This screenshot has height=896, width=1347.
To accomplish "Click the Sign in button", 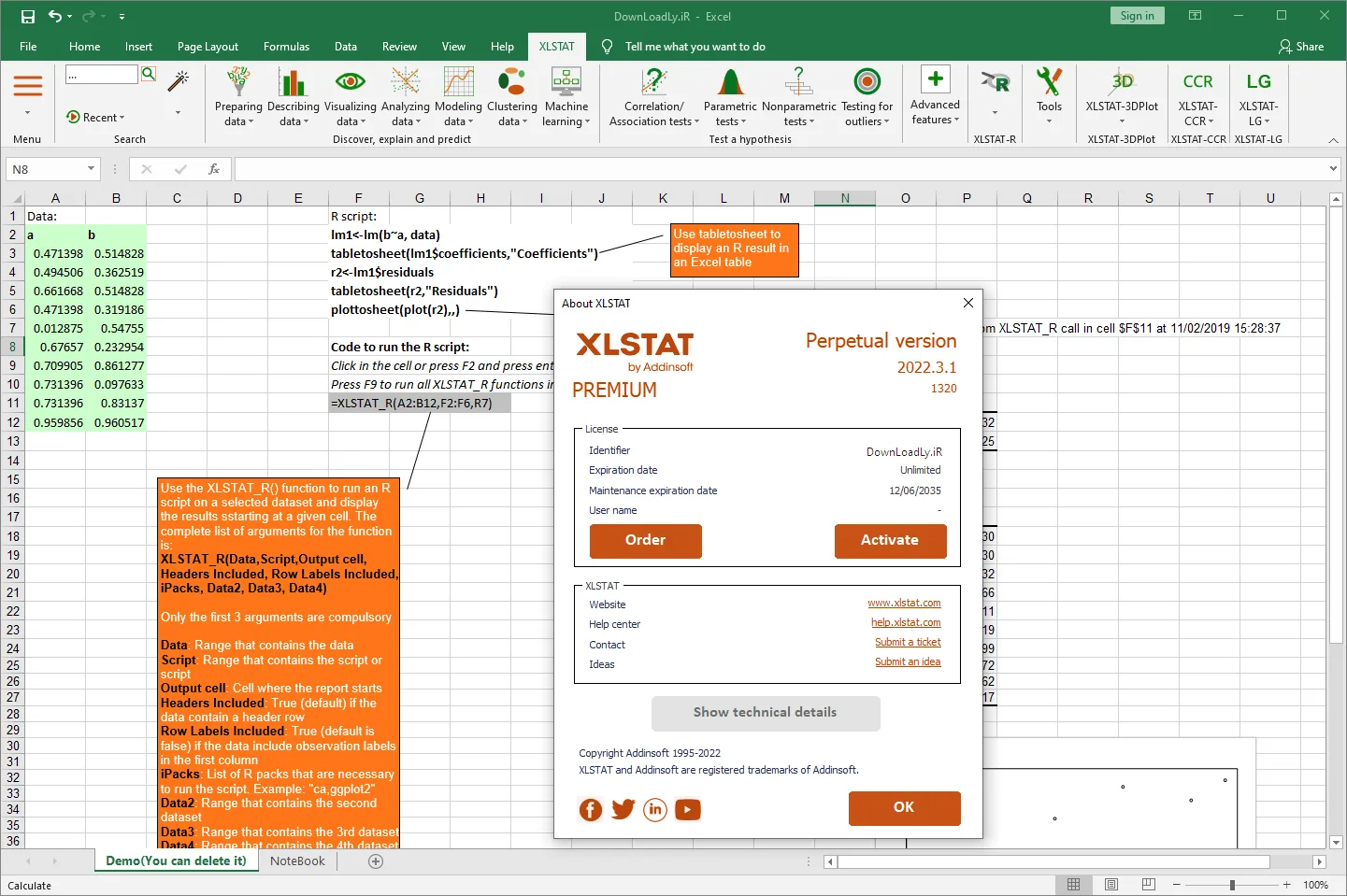I will click(1137, 16).
